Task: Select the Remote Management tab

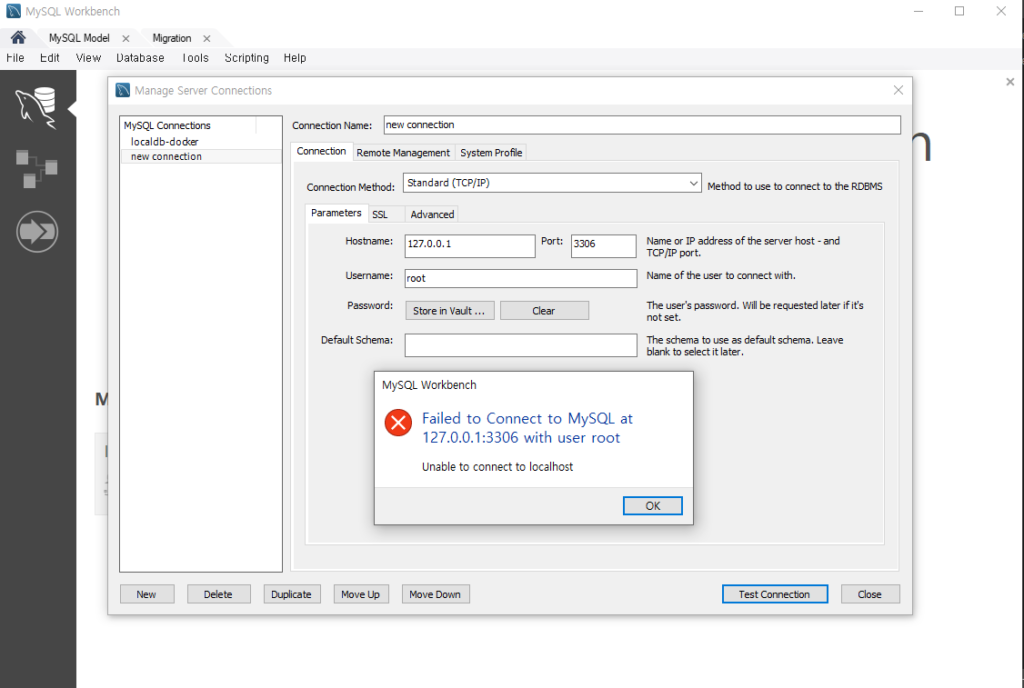Action: point(403,153)
